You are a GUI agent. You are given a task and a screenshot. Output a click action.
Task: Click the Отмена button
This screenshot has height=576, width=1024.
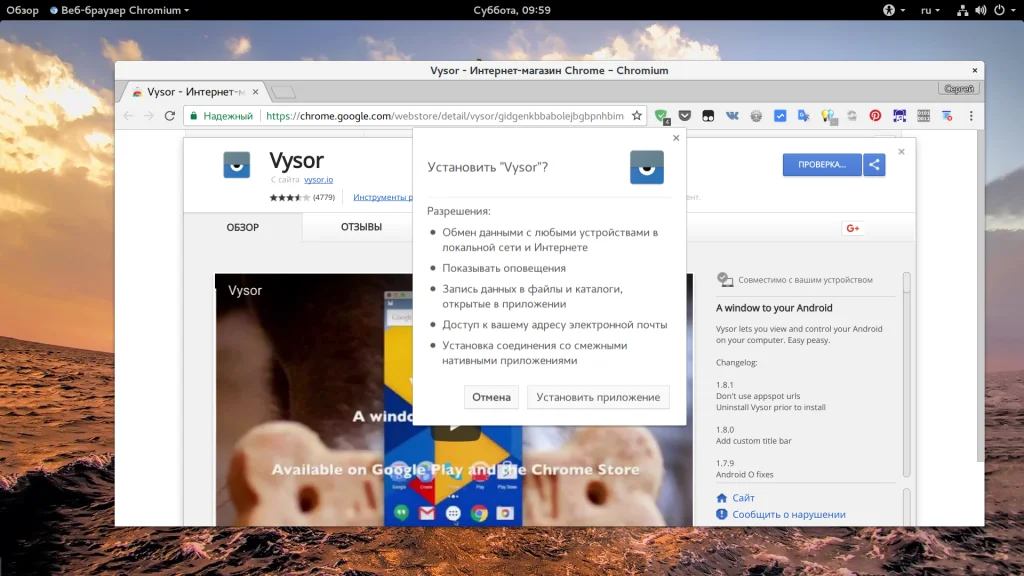(x=491, y=397)
